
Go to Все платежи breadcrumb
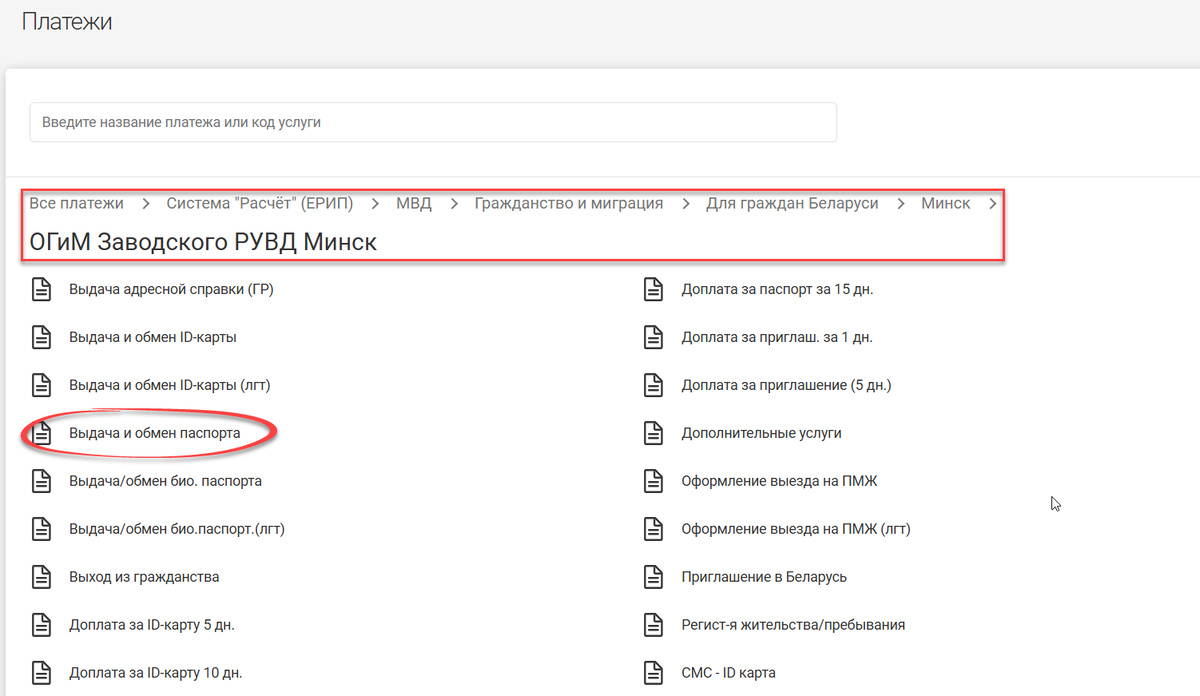point(77,204)
